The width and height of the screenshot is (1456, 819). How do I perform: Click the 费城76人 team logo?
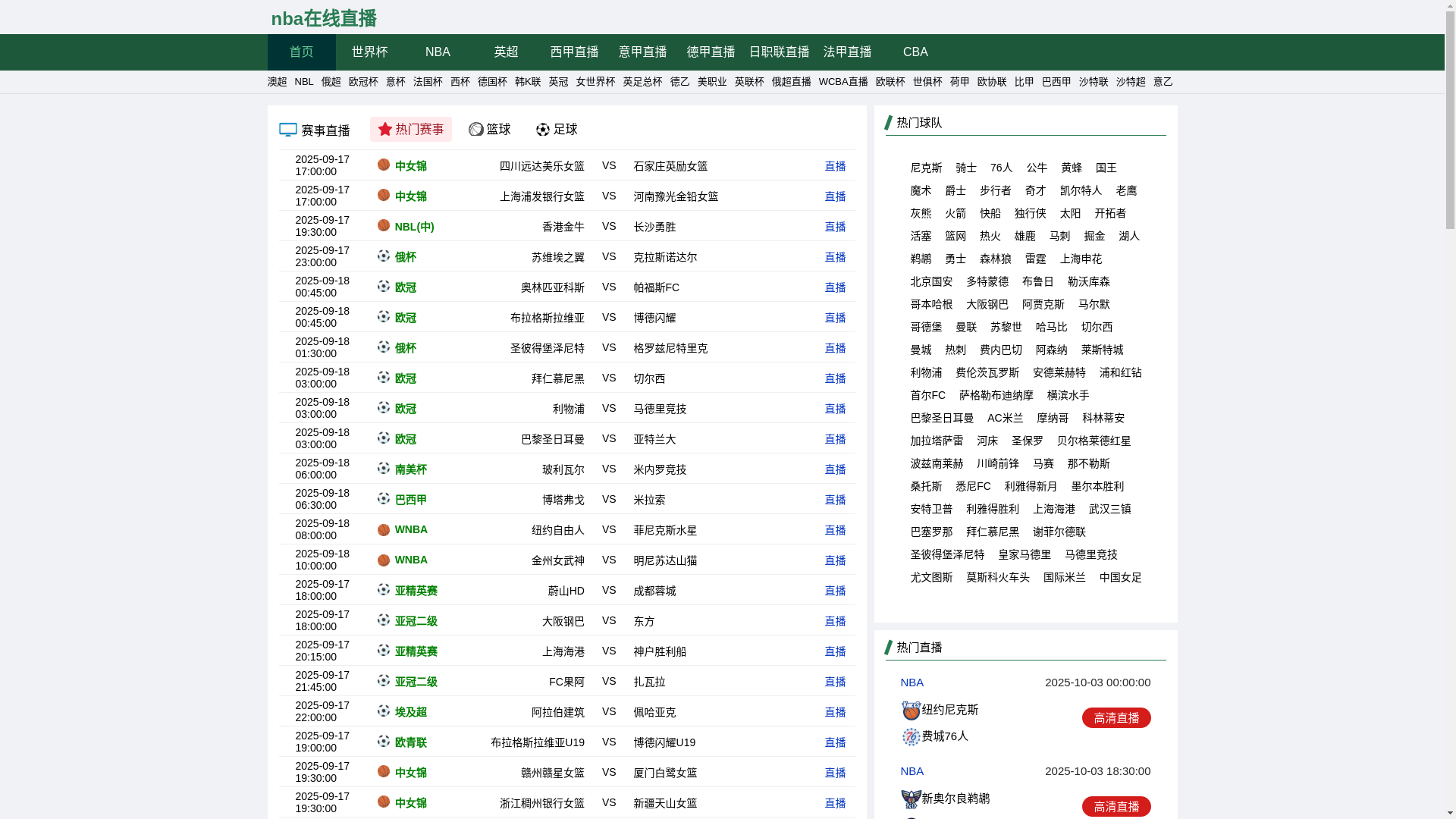pyautogui.click(x=911, y=736)
